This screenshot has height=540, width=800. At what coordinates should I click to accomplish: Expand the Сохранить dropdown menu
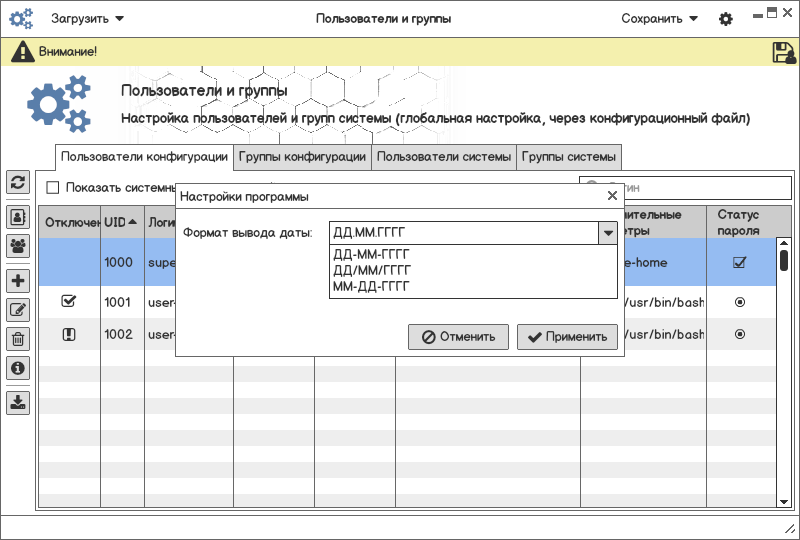pyautogui.click(x=659, y=19)
